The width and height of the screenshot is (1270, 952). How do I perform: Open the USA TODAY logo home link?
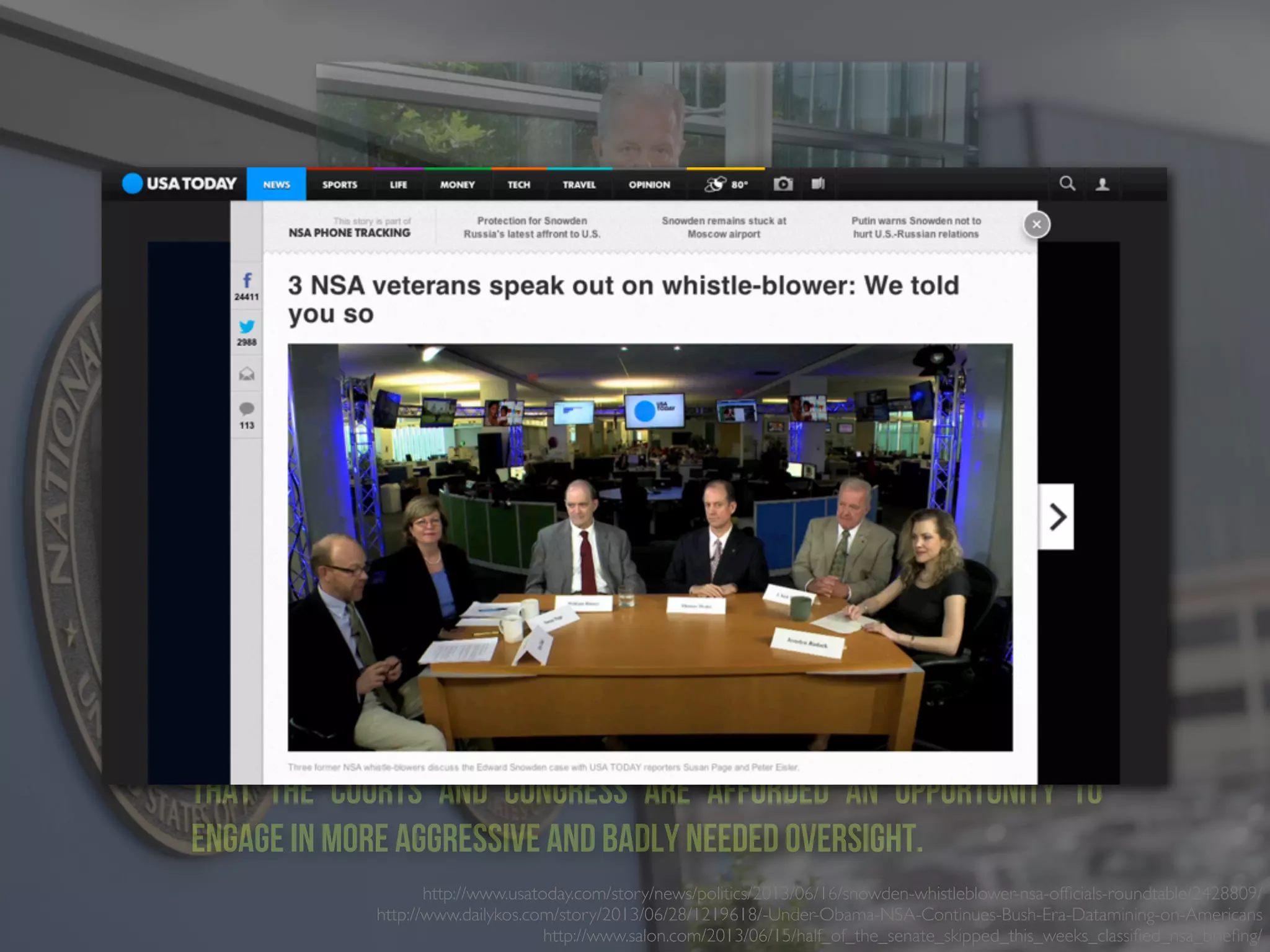(x=179, y=183)
